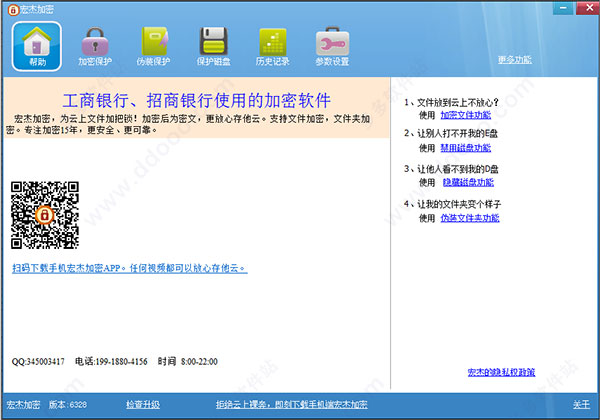Viewport: 600px width, 420px height.
Task: Open the 帮助 home icon
Action: point(37,46)
